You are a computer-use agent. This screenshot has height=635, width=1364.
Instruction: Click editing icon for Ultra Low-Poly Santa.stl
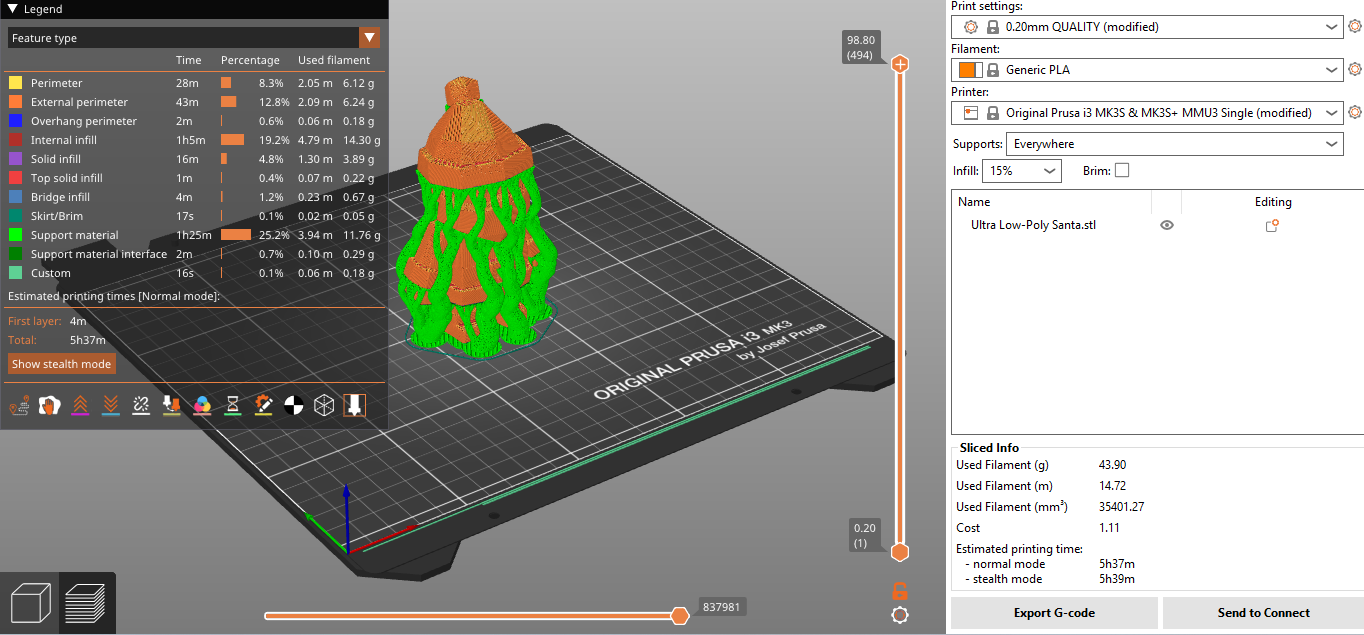pos(1272,226)
